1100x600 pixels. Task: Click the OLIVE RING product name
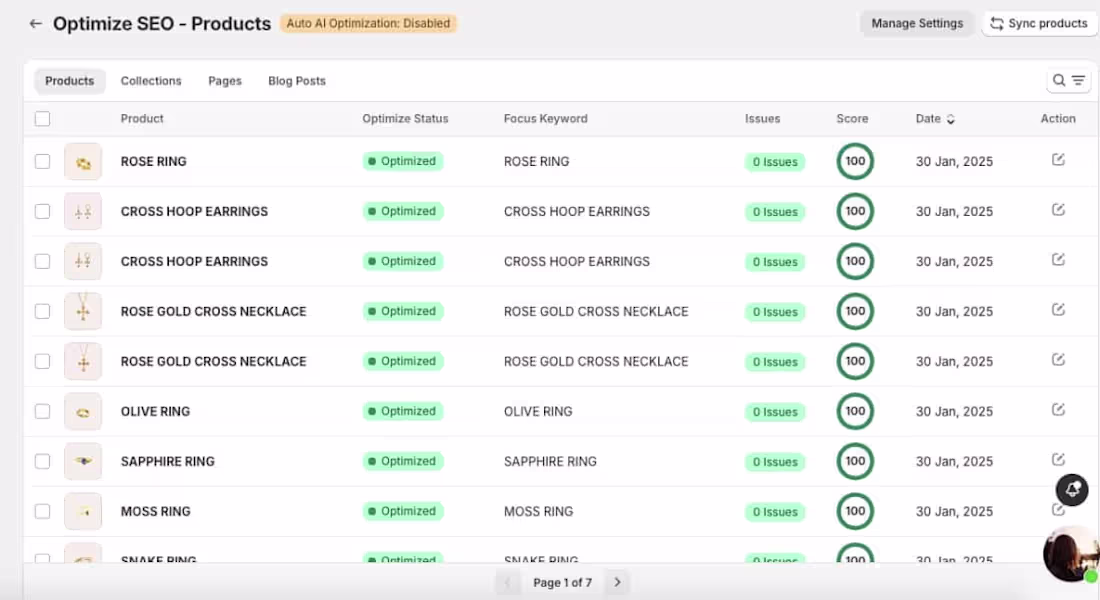point(155,411)
